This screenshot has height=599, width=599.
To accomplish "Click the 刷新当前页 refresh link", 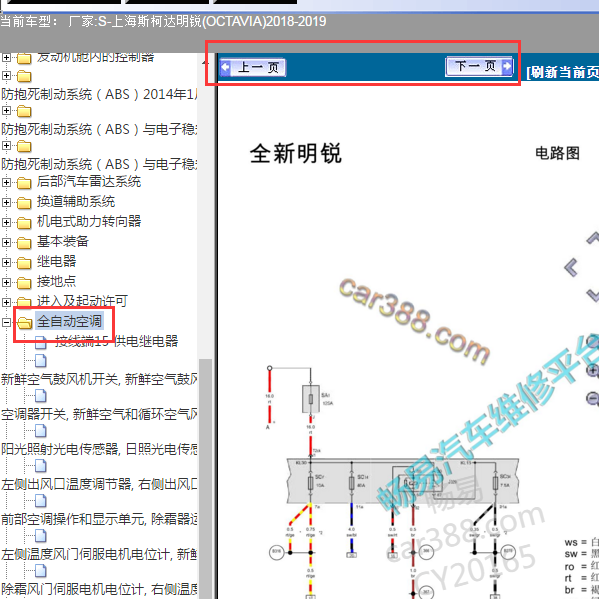I will tap(562, 72).
